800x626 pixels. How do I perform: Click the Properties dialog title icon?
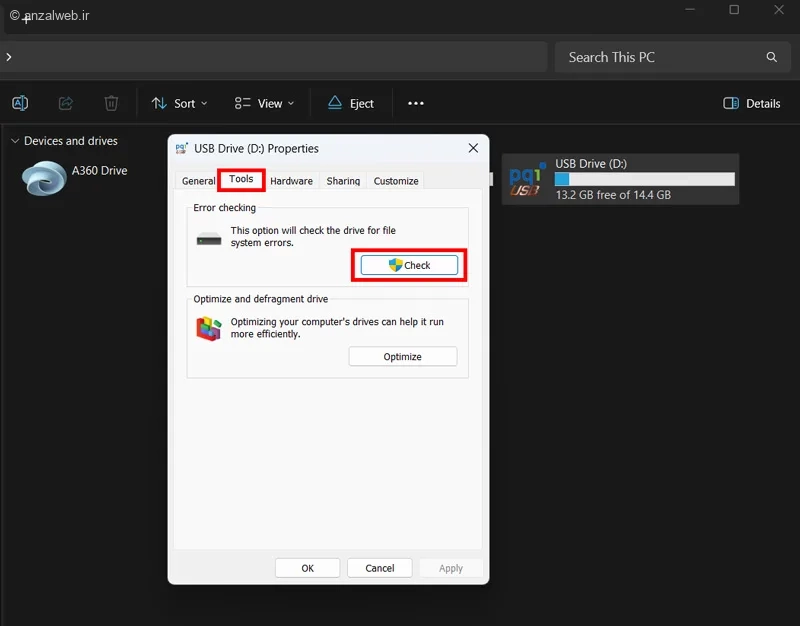click(181, 148)
